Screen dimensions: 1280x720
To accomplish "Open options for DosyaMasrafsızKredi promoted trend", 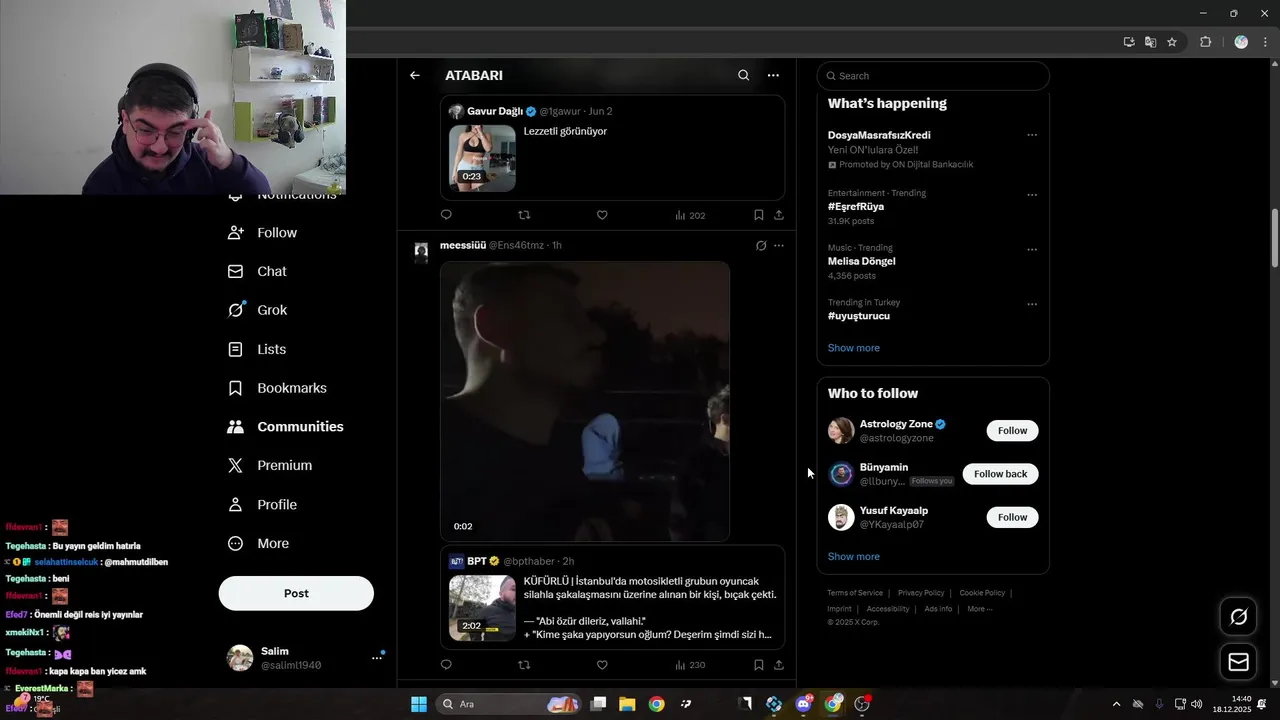I will pyautogui.click(x=1032, y=135).
